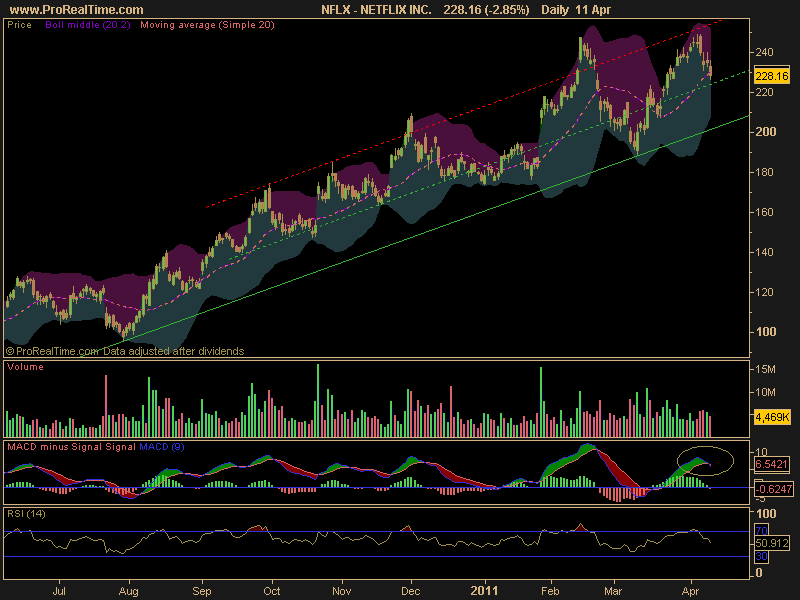Select the Volume panel label
This screenshot has width=800, height=600.
pos(26,367)
